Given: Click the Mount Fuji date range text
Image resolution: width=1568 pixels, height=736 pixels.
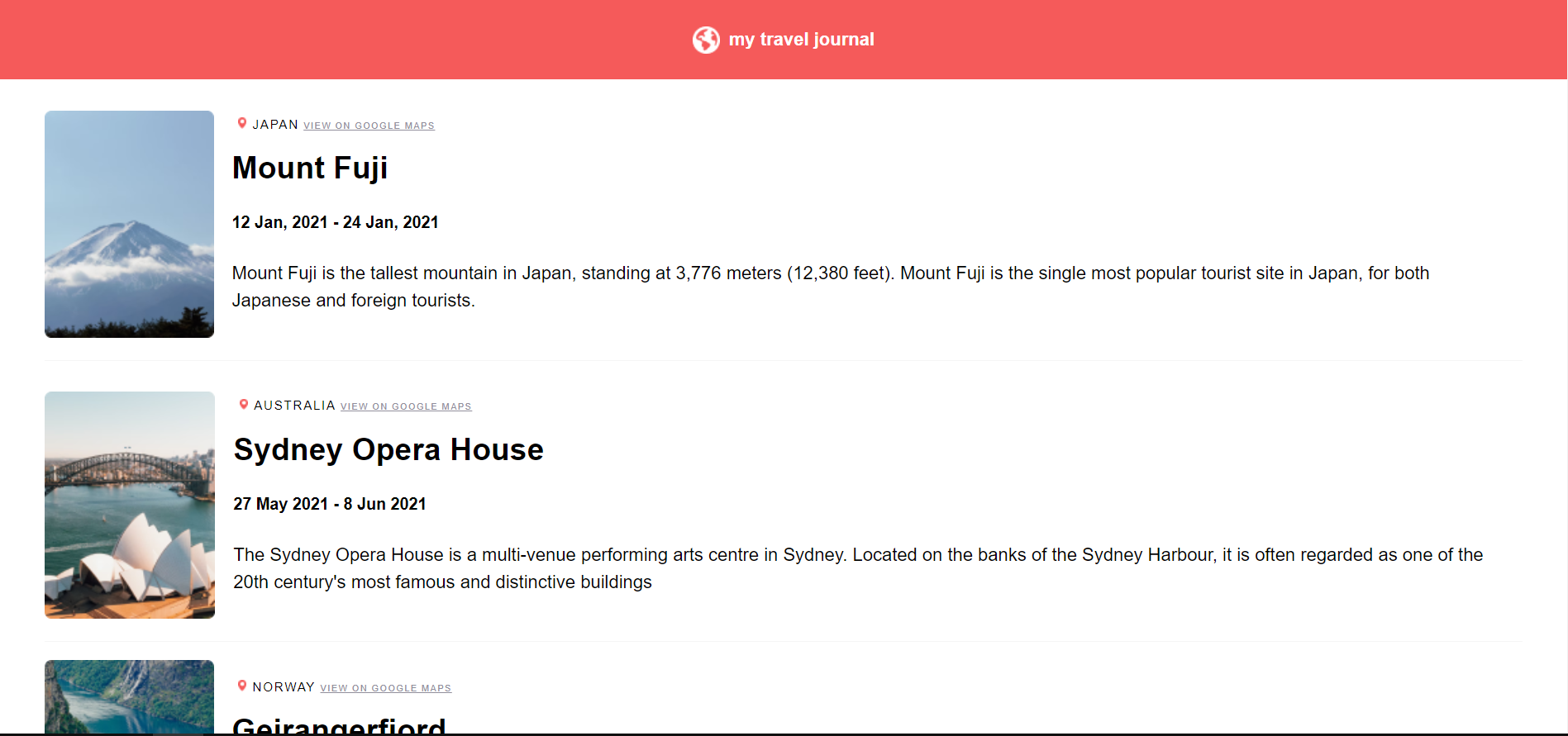Looking at the screenshot, I should (335, 221).
